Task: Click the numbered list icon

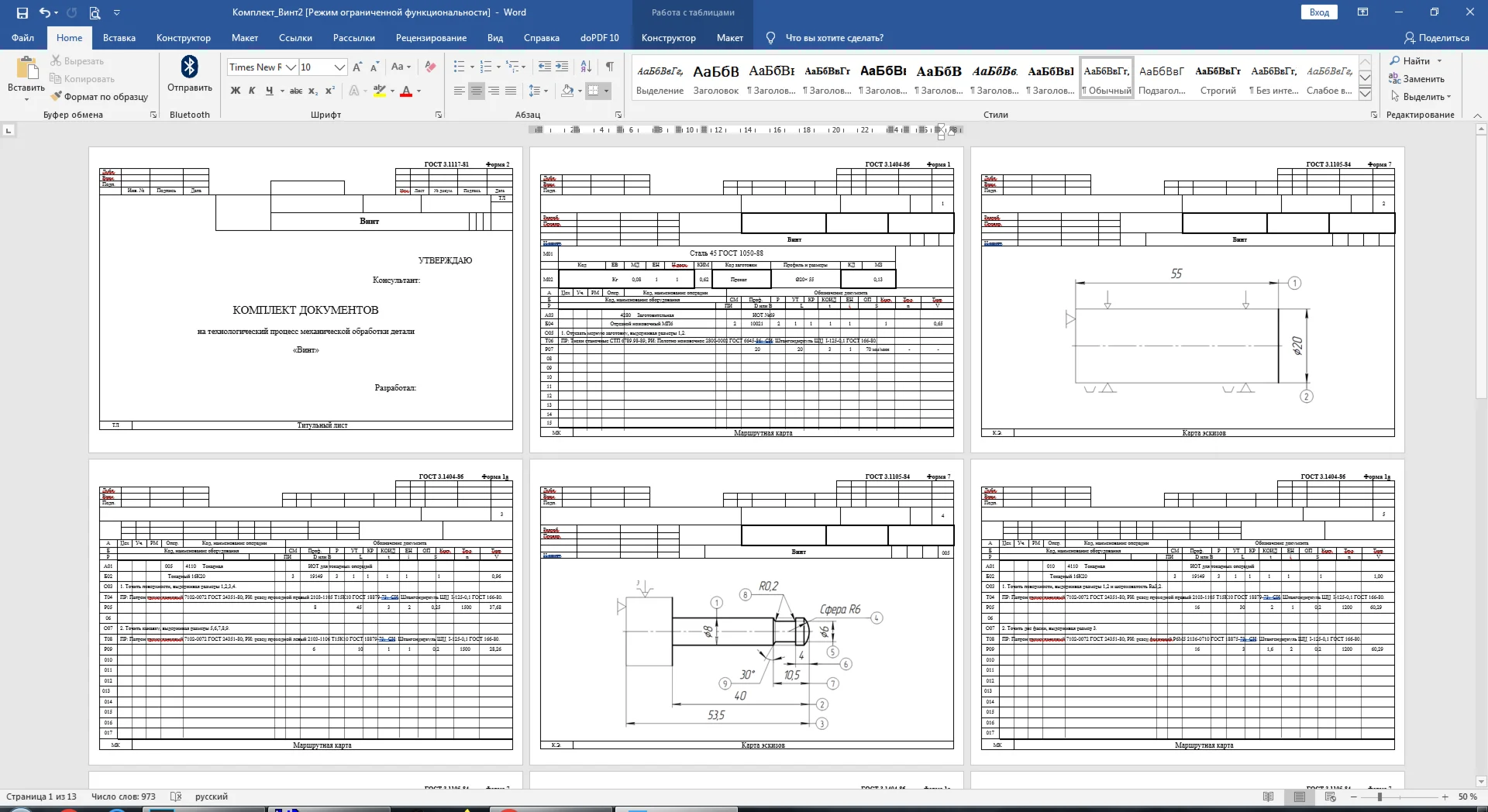Action: coord(486,67)
